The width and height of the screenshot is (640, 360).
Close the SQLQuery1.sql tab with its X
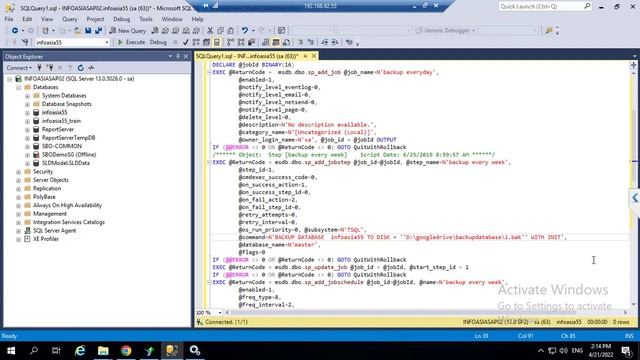[x=314, y=56]
